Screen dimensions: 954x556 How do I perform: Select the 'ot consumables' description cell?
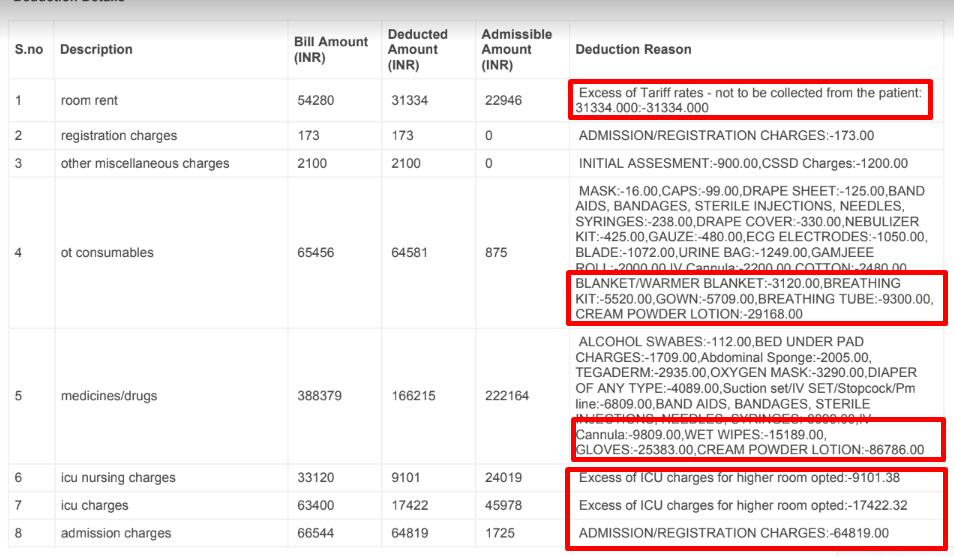click(x=107, y=252)
